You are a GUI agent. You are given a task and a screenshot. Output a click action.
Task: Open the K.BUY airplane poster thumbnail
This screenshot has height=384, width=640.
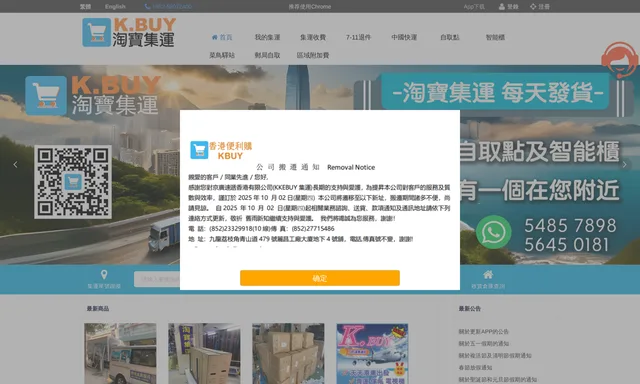[x=372, y=353]
